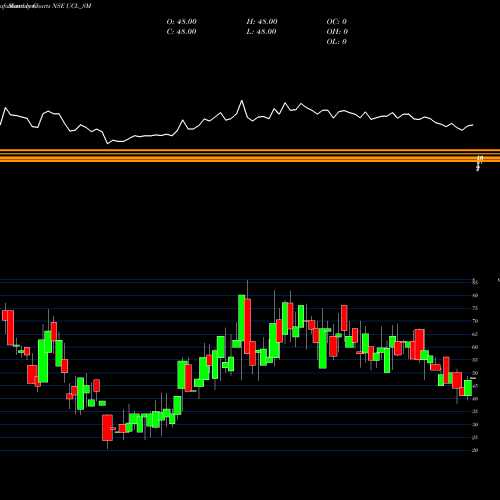This screenshot has height=500, width=500.
Task: Click the price axis label 80
Action: click(x=475, y=295)
